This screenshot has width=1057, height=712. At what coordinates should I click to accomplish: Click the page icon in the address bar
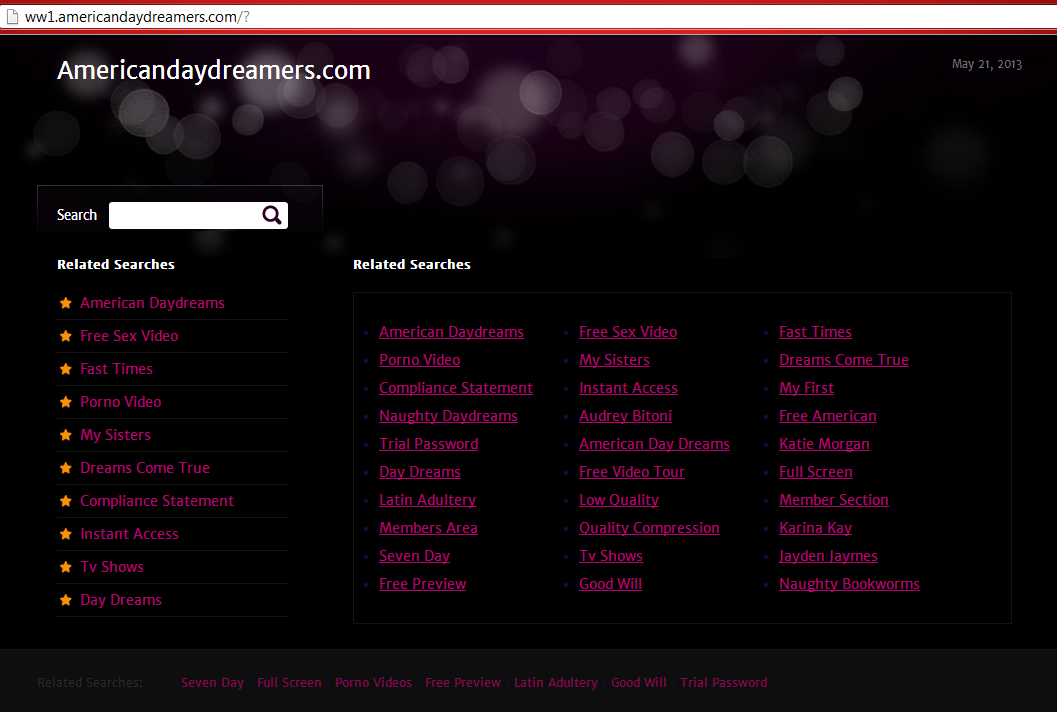(x=11, y=17)
